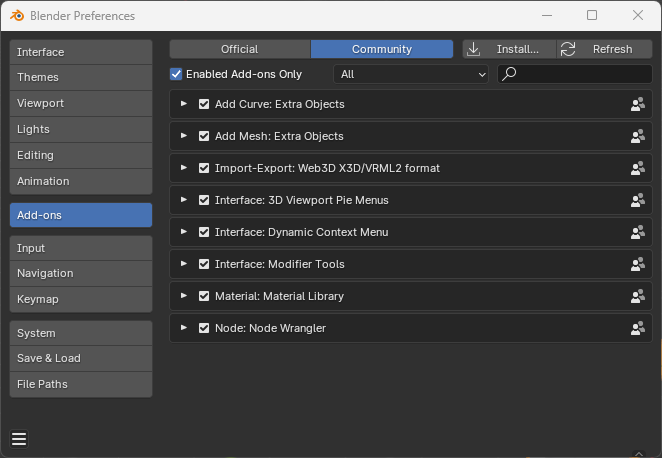The height and width of the screenshot is (458, 662).
Task: Disable Add Mesh: Extra Objects add-on
Action: click(x=204, y=136)
